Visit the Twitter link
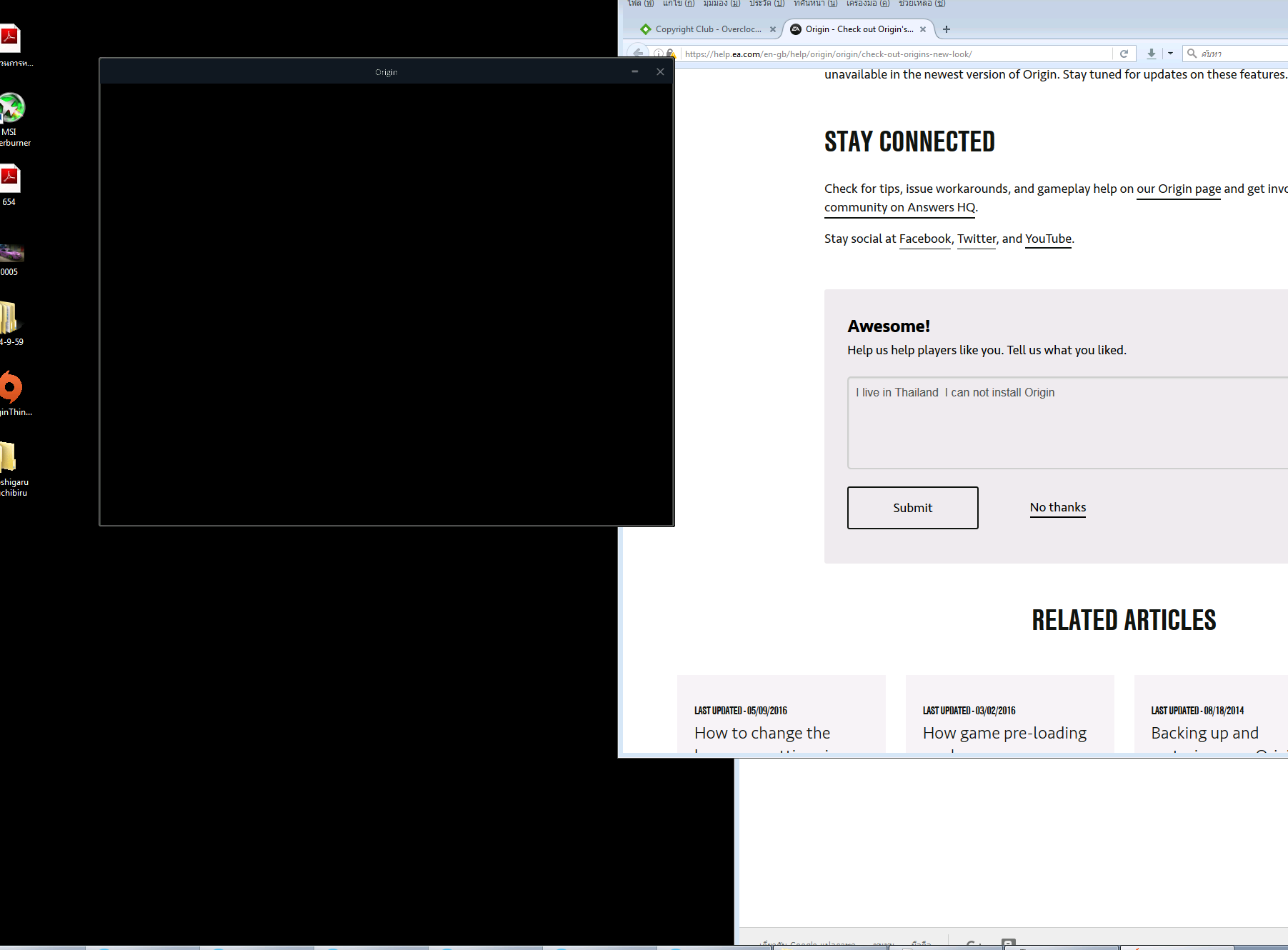This screenshot has height=950, width=1288. (x=977, y=239)
